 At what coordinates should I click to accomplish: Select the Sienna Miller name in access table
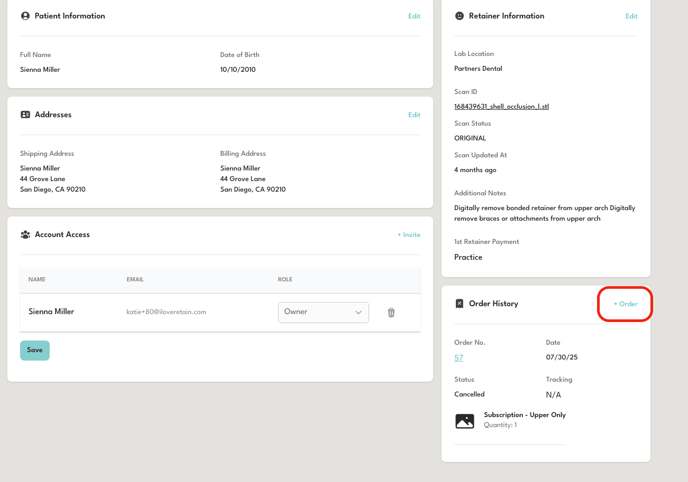pyautogui.click(x=51, y=312)
